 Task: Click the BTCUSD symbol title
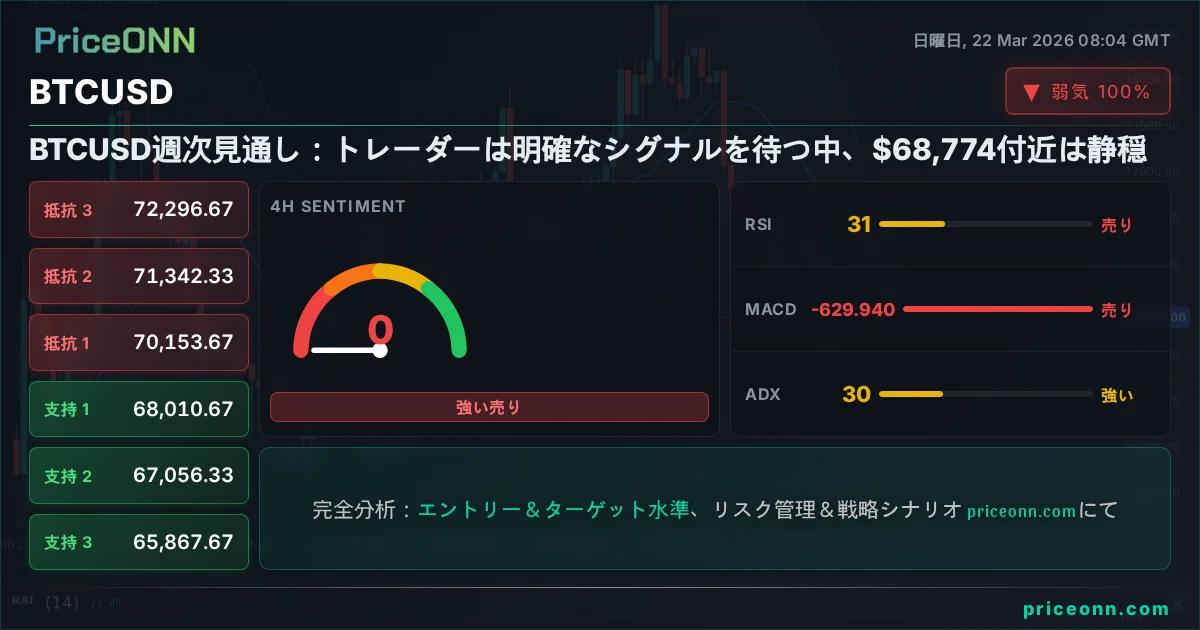101,92
